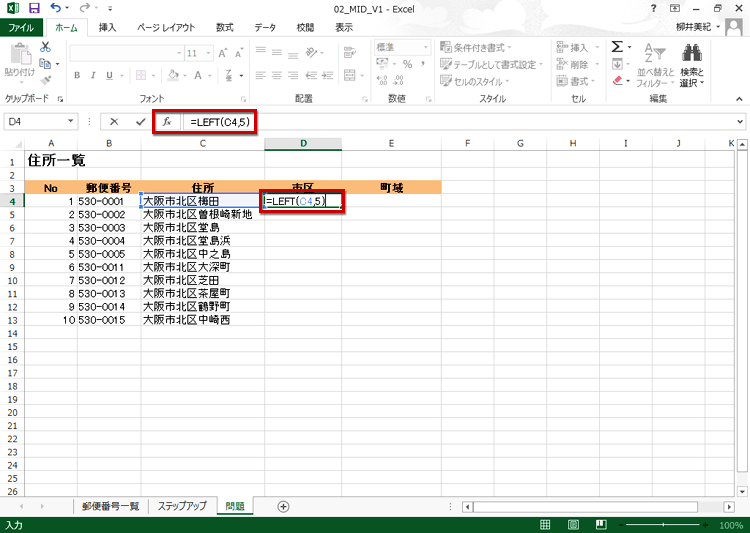Click the Percent Style icon

click(407, 64)
